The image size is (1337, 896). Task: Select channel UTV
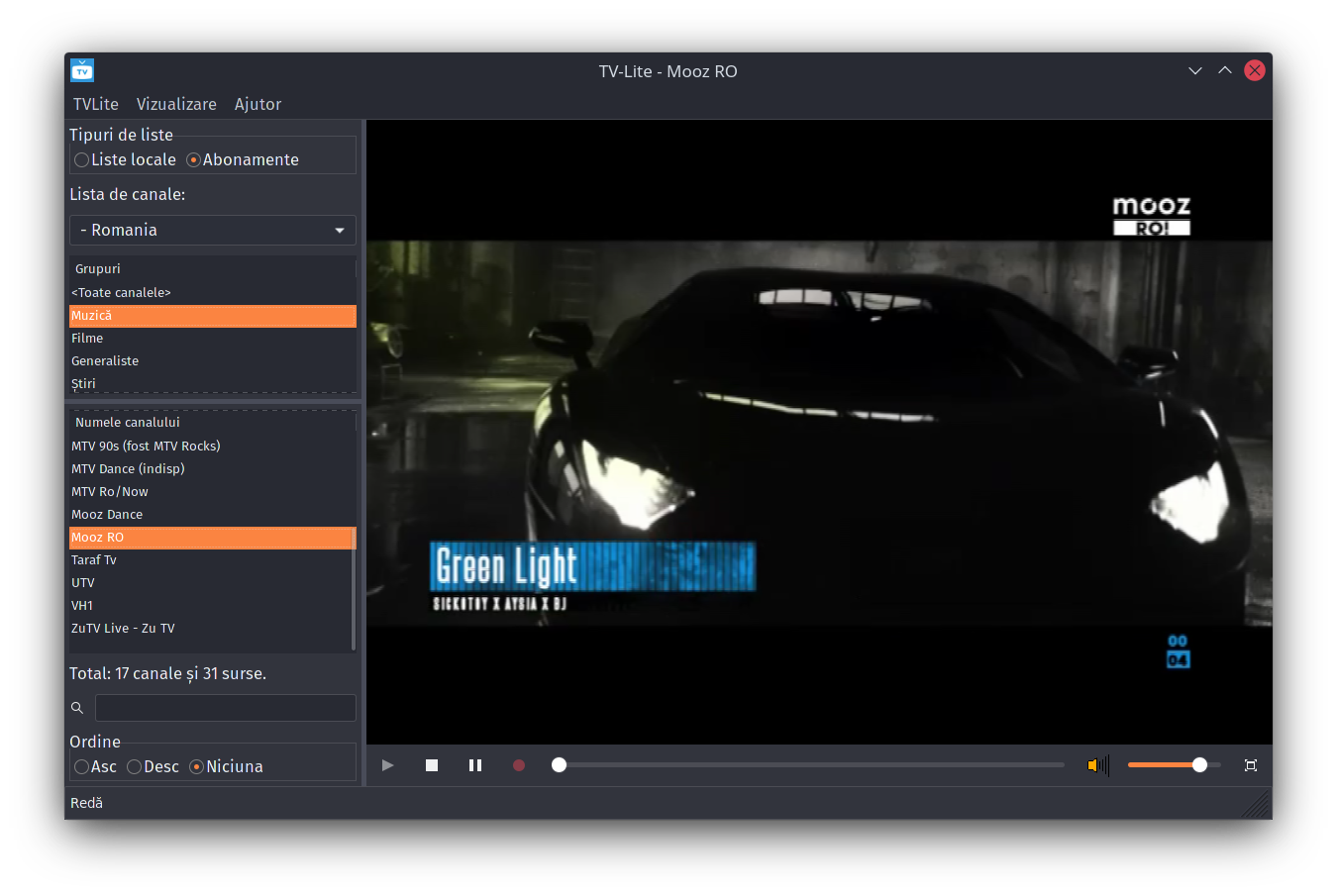210,582
